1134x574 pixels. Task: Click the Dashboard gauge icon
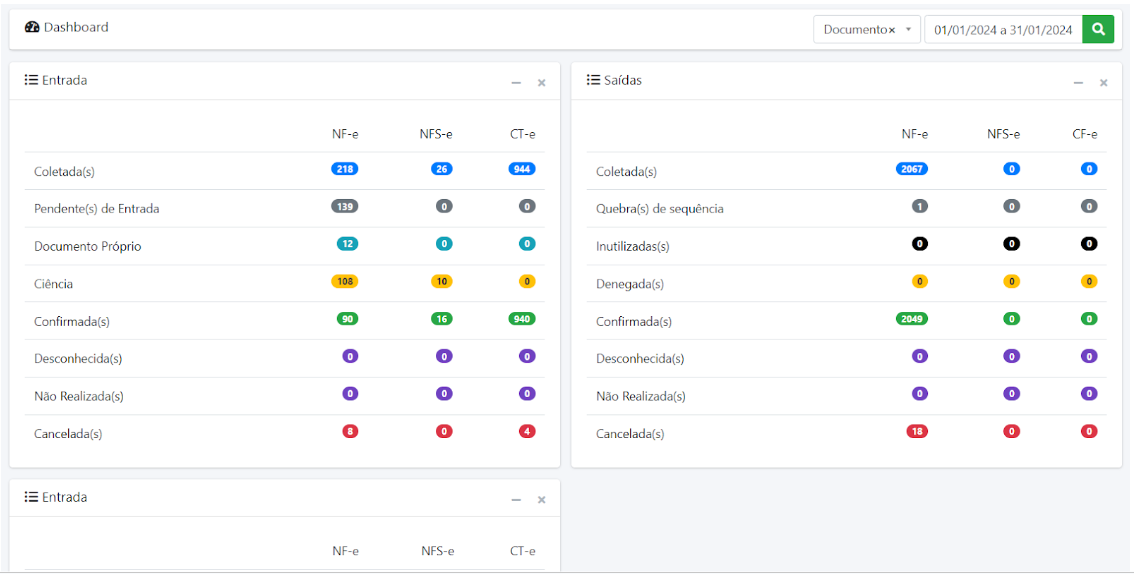pos(32,28)
